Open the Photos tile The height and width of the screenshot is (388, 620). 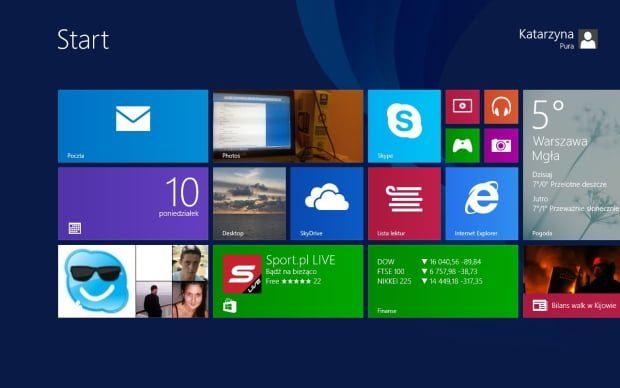pyautogui.click(x=288, y=126)
